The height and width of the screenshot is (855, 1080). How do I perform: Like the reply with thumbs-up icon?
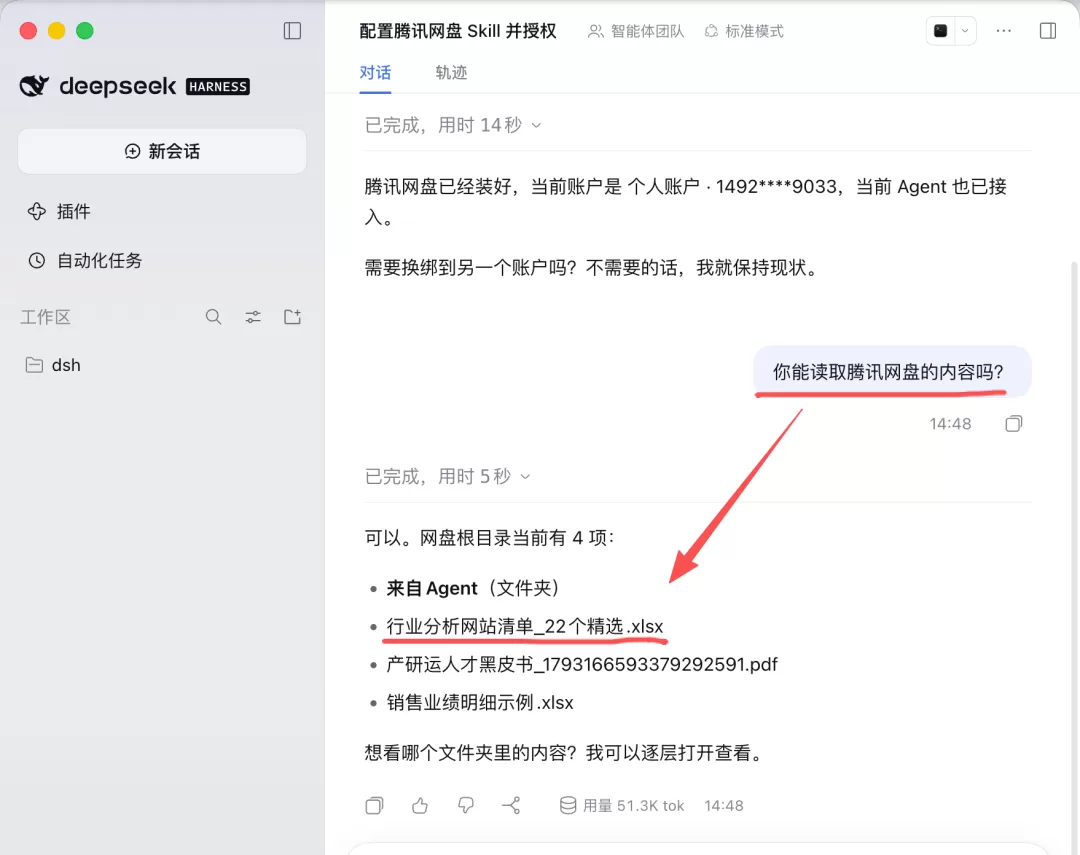[420, 805]
